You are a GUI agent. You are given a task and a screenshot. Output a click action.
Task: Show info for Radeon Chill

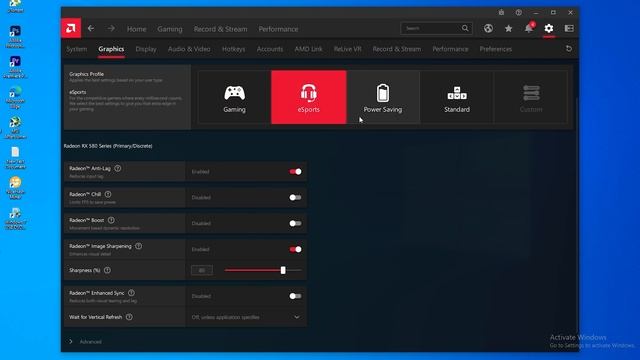pos(108,194)
